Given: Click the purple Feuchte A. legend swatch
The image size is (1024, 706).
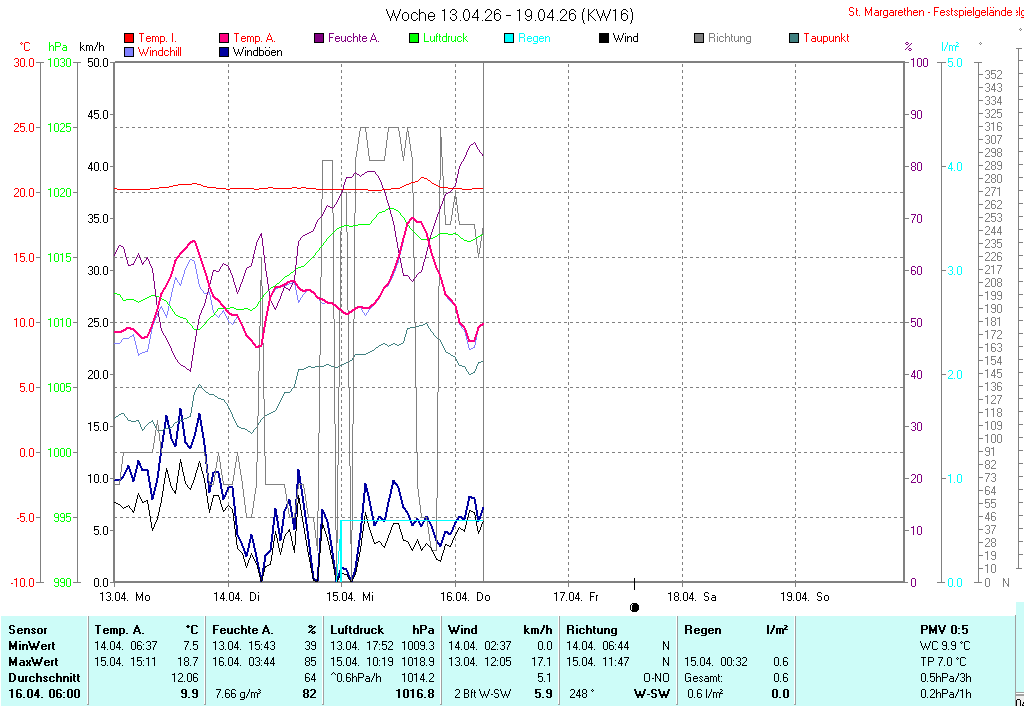Looking at the screenshot, I should tap(319, 38).
